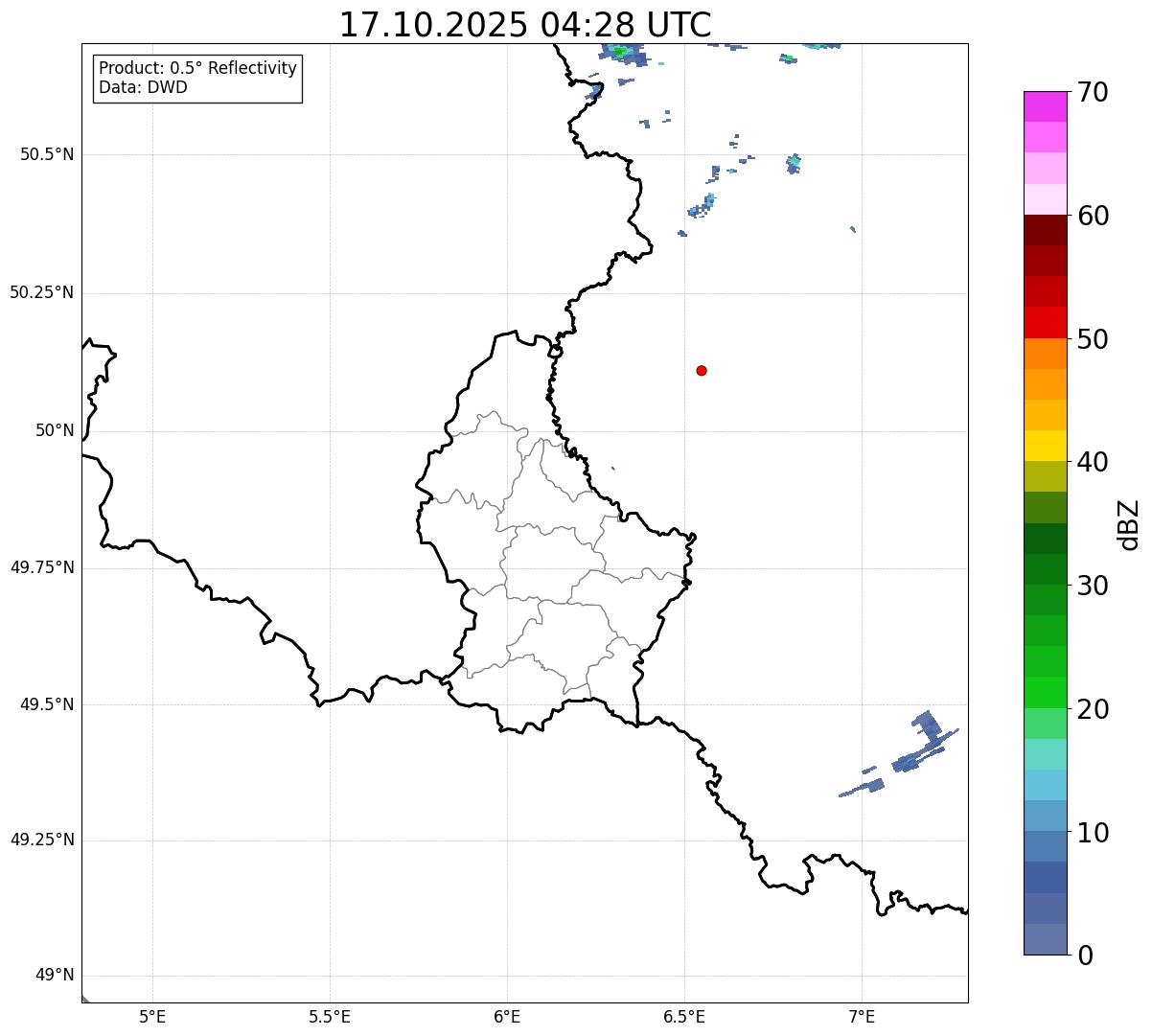Click the 5.5°E longitude label
The height and width of the screenshot is (1036, 1152).
(330, 1016)
